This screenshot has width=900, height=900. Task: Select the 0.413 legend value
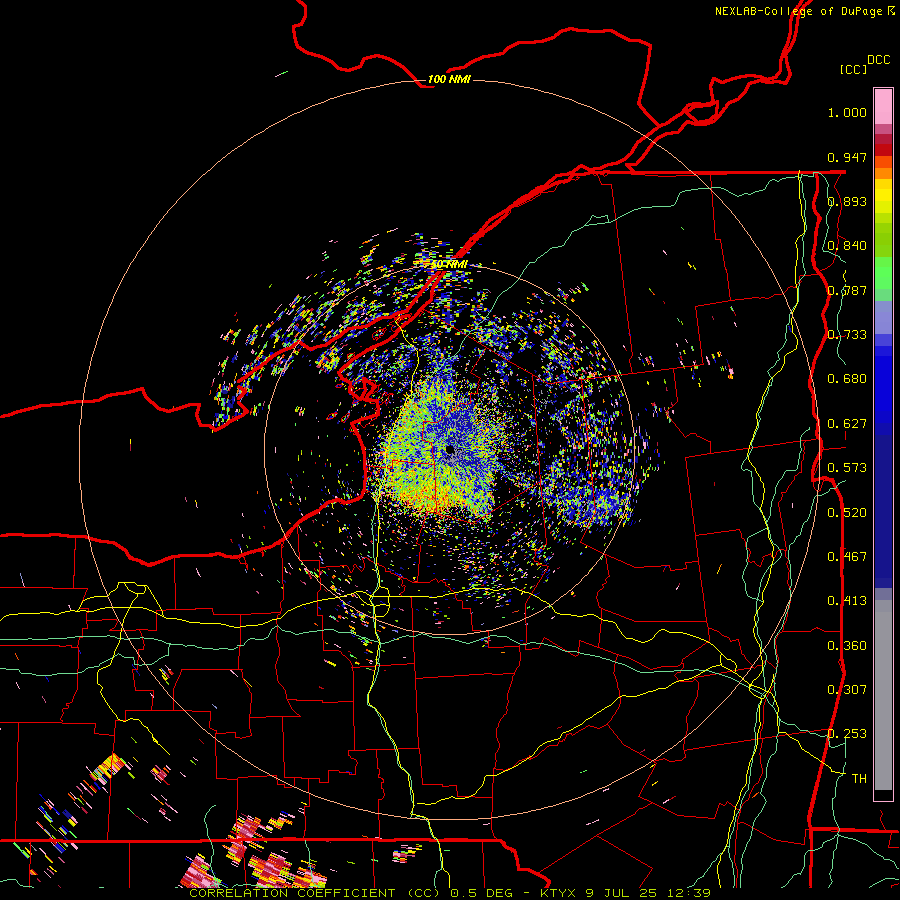(x=847, y=601)
